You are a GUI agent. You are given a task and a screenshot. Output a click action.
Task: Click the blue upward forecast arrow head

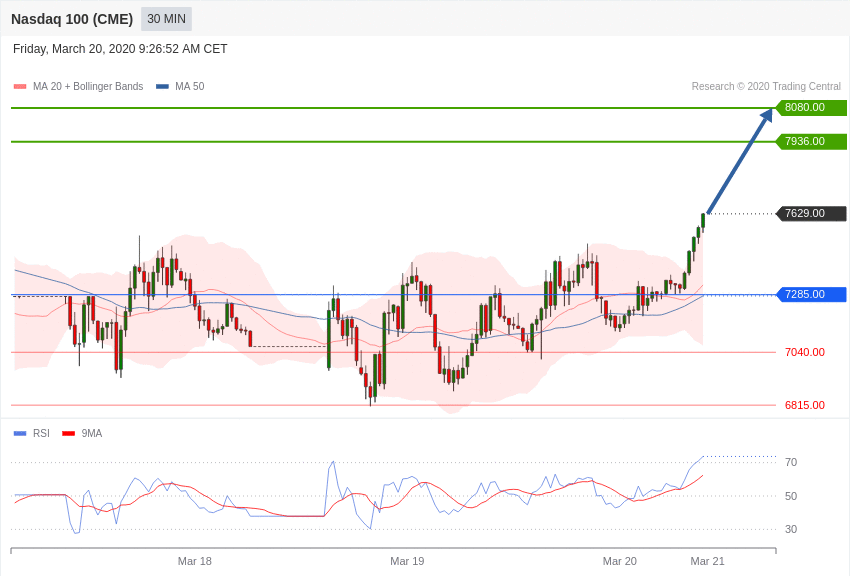(766, 116)
